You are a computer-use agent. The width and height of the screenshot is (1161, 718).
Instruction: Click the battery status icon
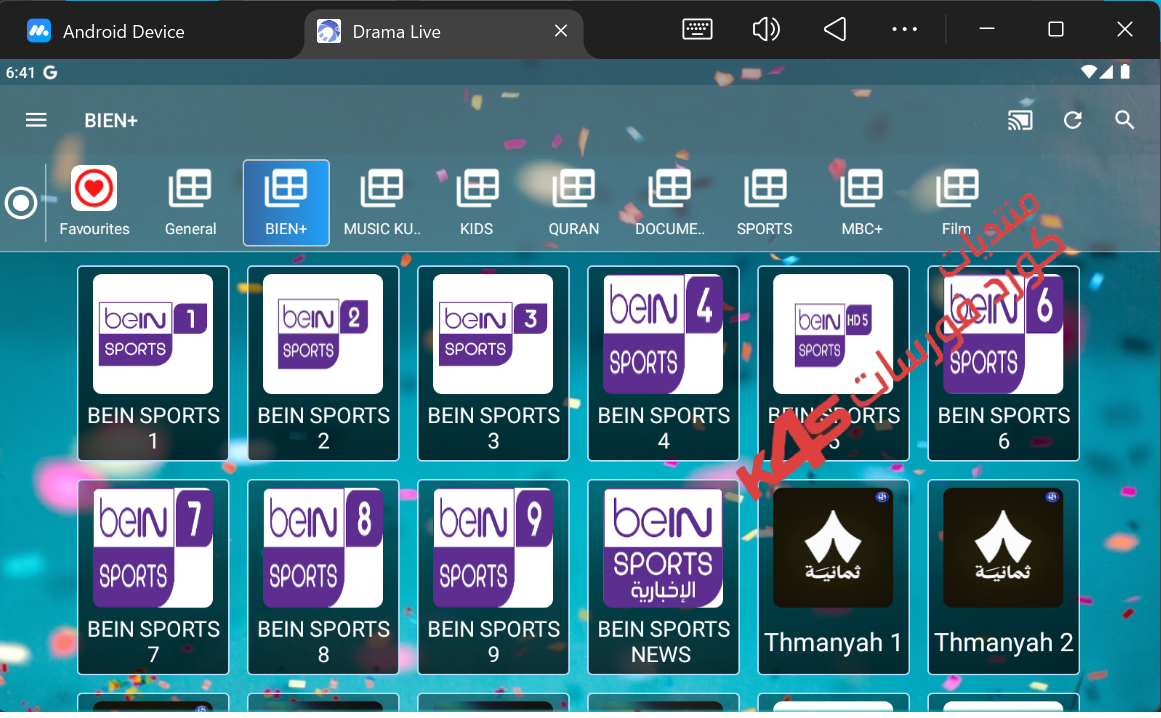click(x=1125, y=72)
